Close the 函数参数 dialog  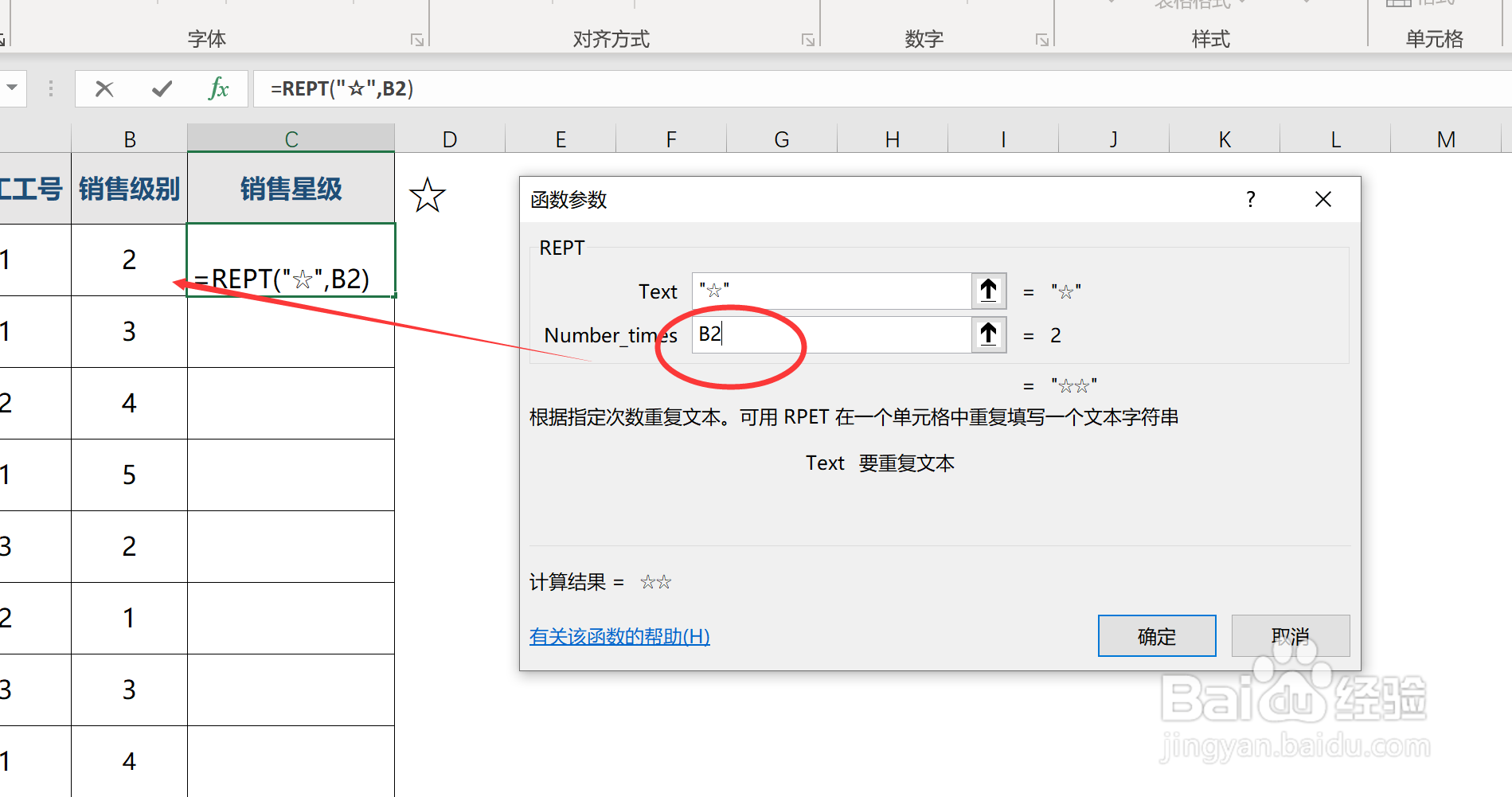coord(1323,199)
